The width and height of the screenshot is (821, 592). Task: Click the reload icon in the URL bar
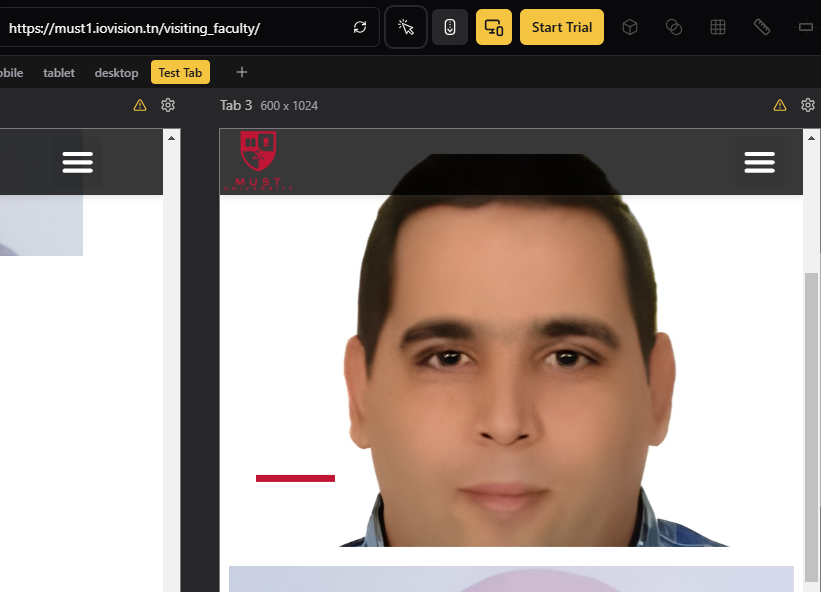360,27
